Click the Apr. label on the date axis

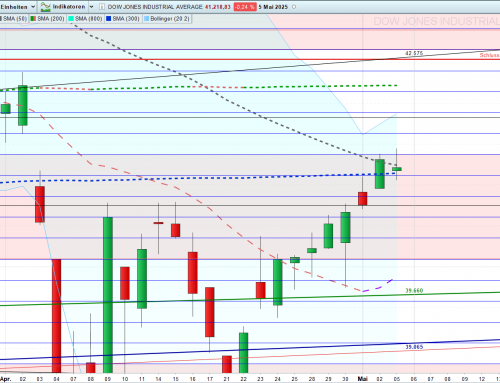(6, 379)
